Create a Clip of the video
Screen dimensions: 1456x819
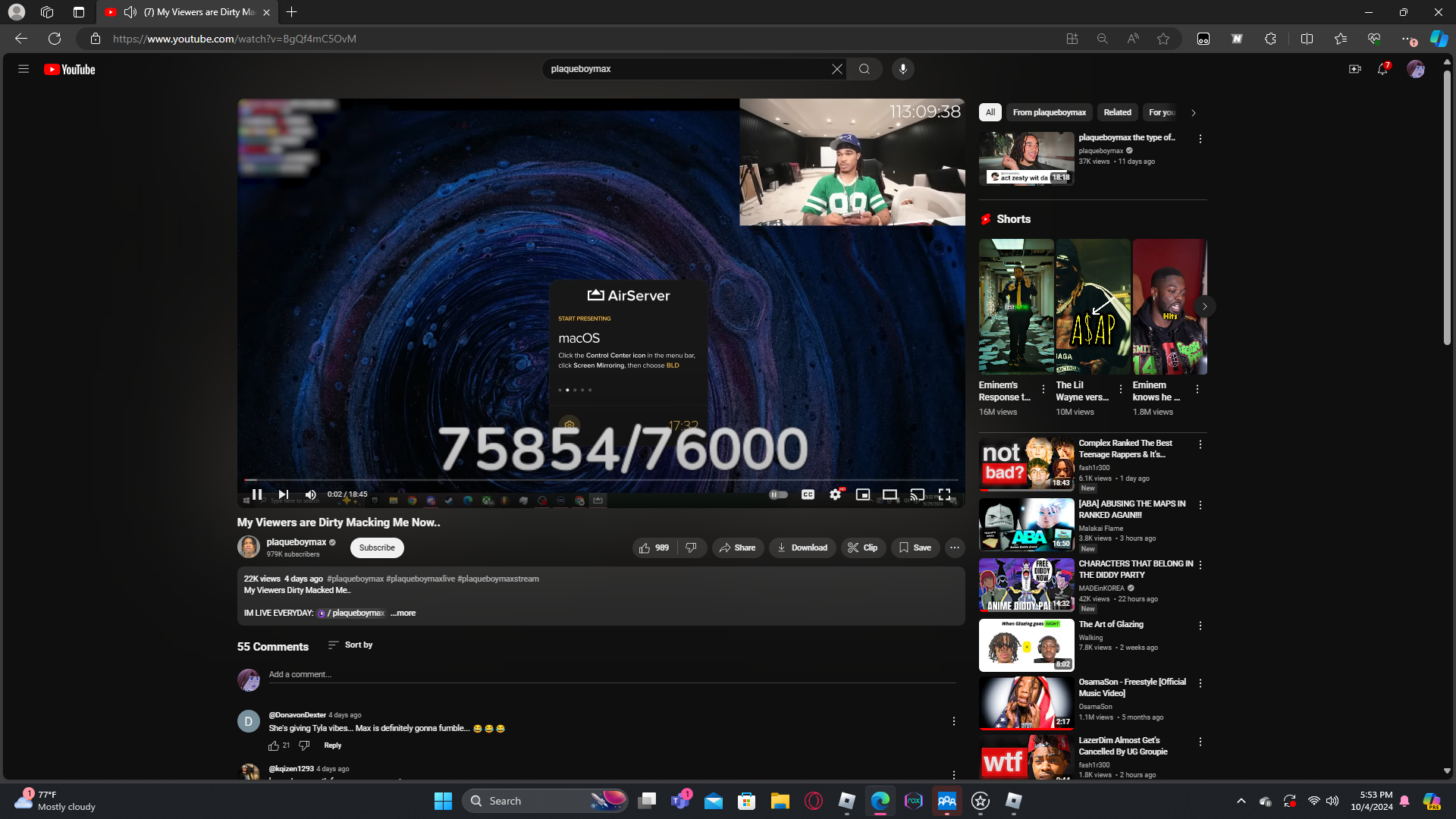coord(863,548)
